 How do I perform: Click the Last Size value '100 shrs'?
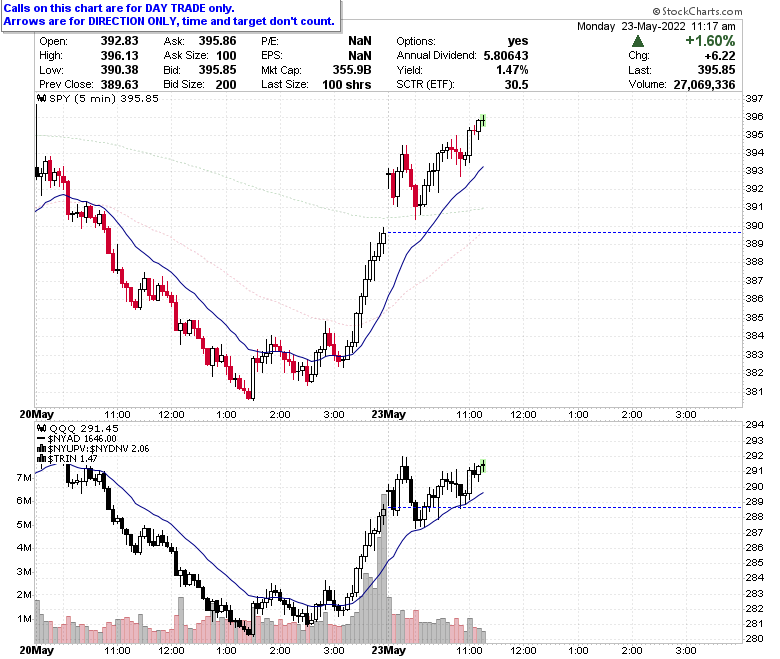[347, 85]
